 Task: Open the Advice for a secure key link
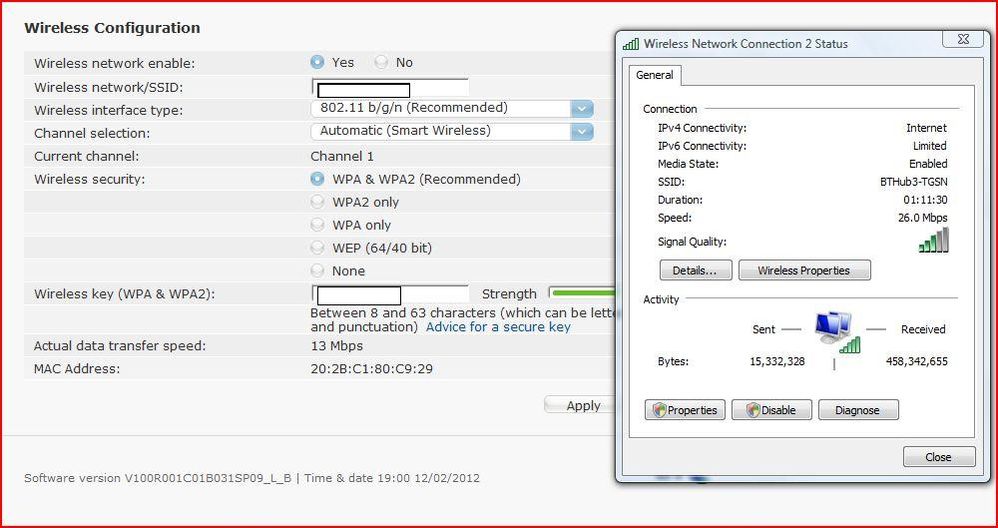tap(498, 327)
